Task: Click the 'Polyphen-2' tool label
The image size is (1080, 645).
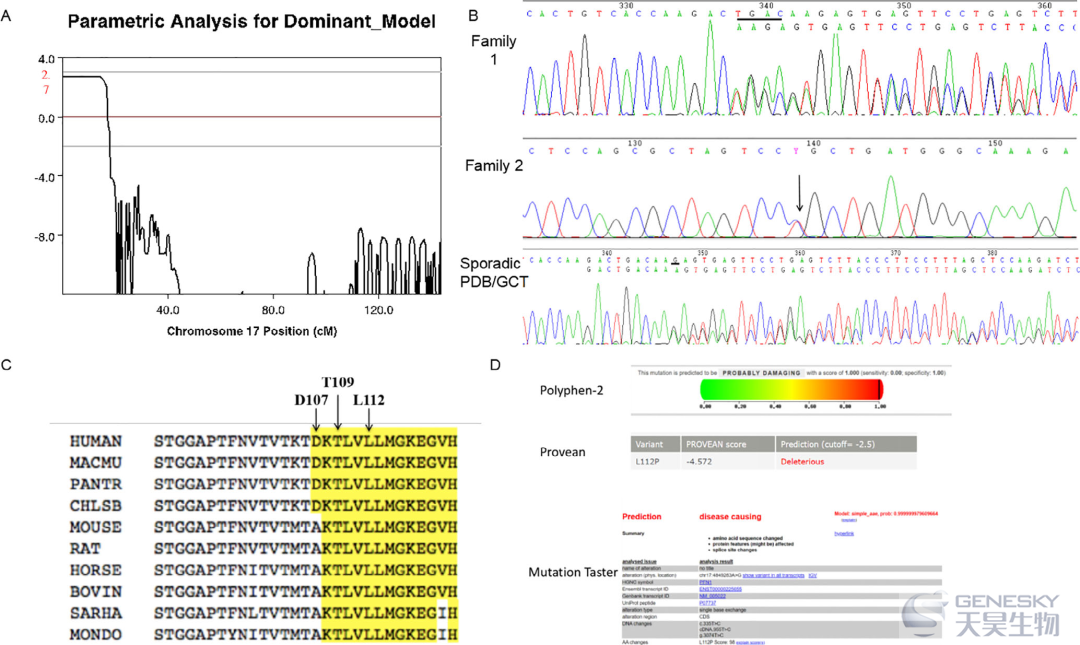Action: pos(572,391)
